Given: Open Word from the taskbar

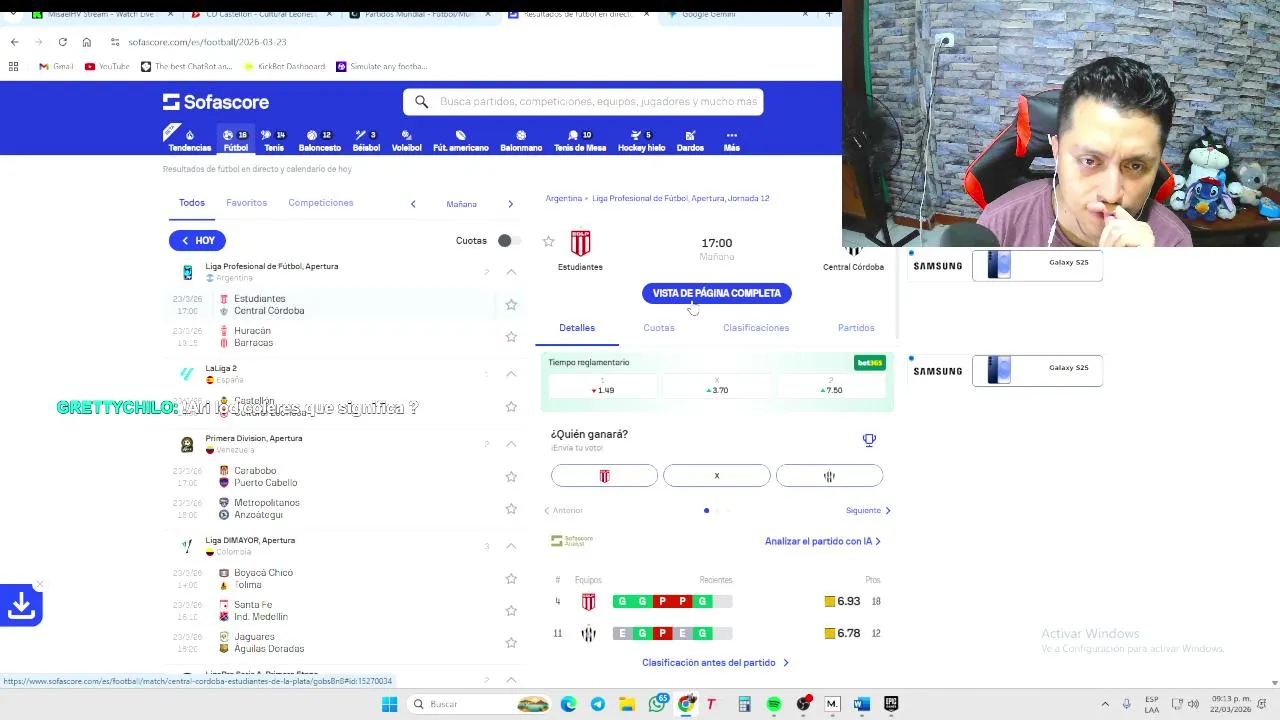Looking at the screenshot, I should pos(861,704).
